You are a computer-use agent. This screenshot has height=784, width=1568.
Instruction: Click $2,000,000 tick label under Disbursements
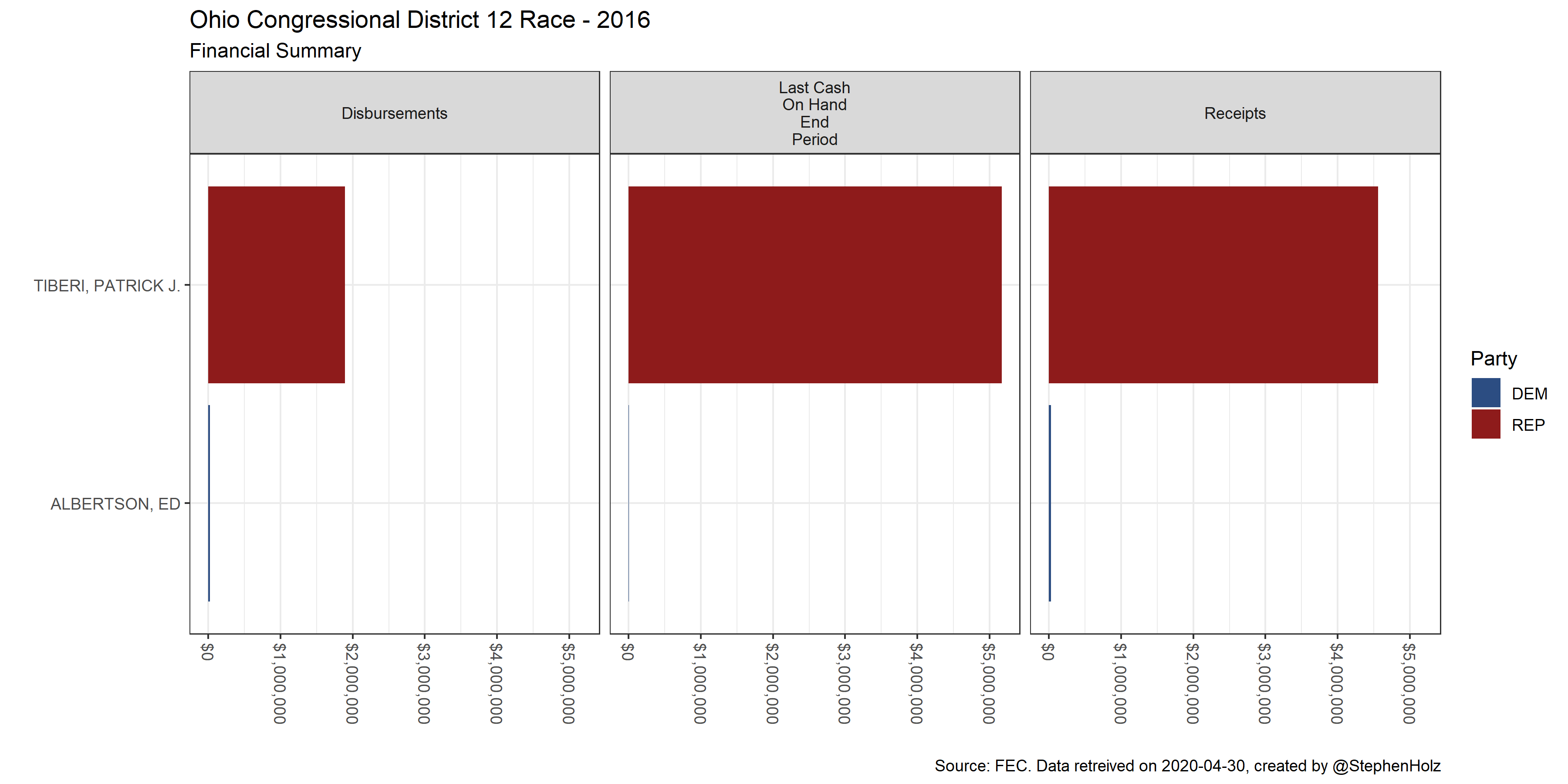(352, 683)
